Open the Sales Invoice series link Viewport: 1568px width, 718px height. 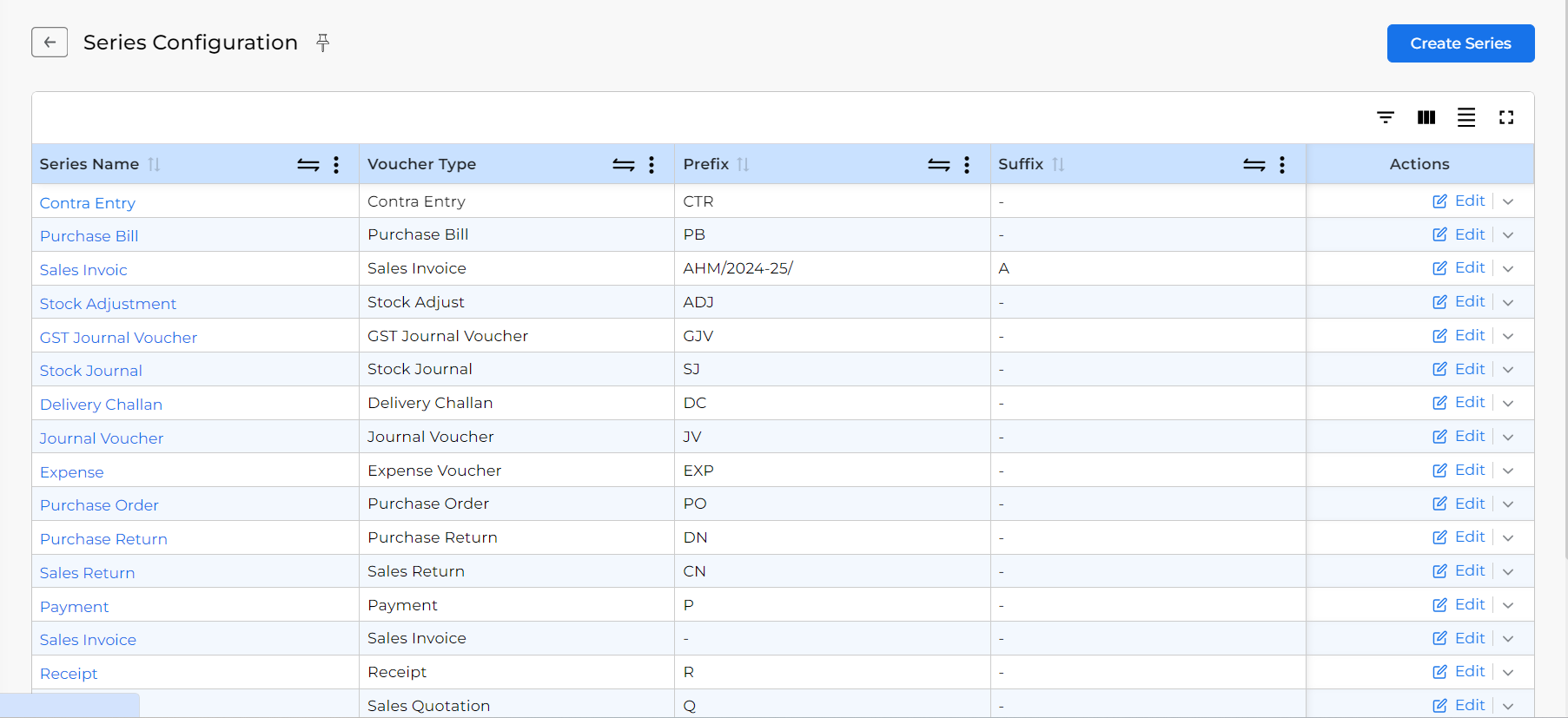coord(88,640)
